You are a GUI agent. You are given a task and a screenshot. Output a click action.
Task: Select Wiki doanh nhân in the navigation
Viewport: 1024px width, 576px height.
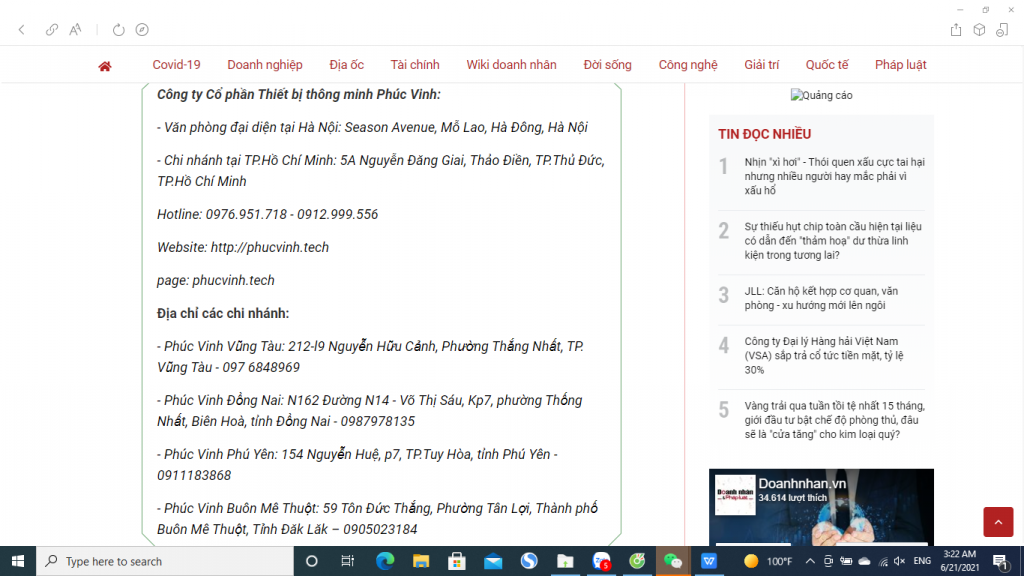(x=511, y=65)
